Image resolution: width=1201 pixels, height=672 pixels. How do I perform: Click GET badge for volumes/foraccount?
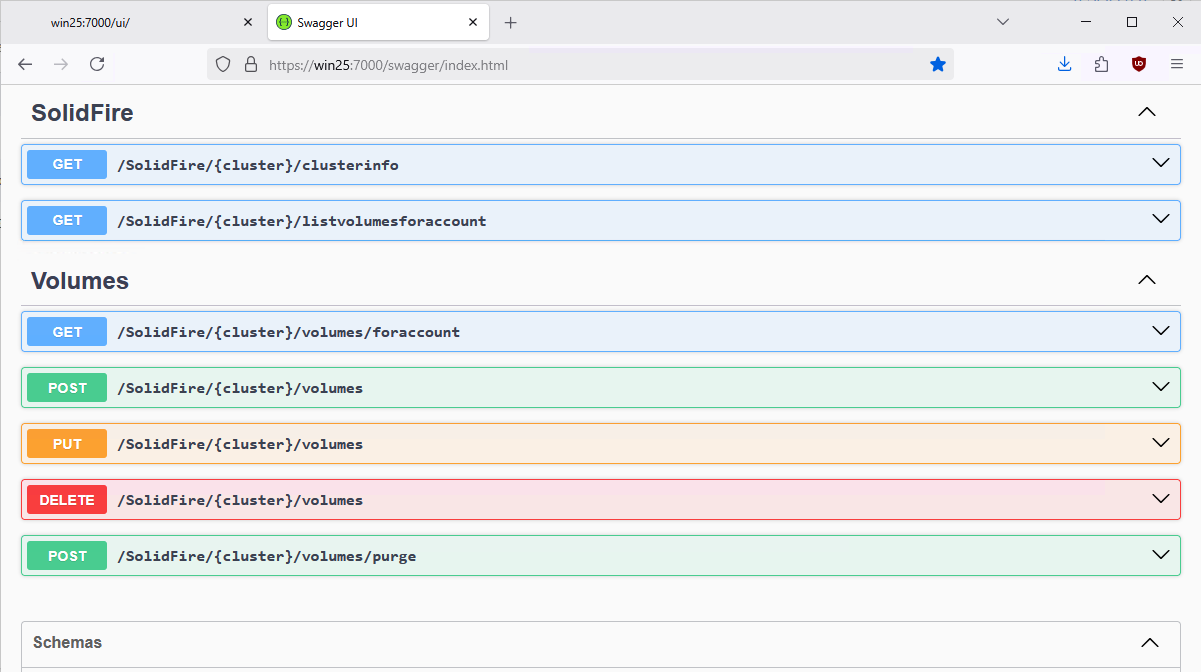pyautogui.click(x=67, y=332)
